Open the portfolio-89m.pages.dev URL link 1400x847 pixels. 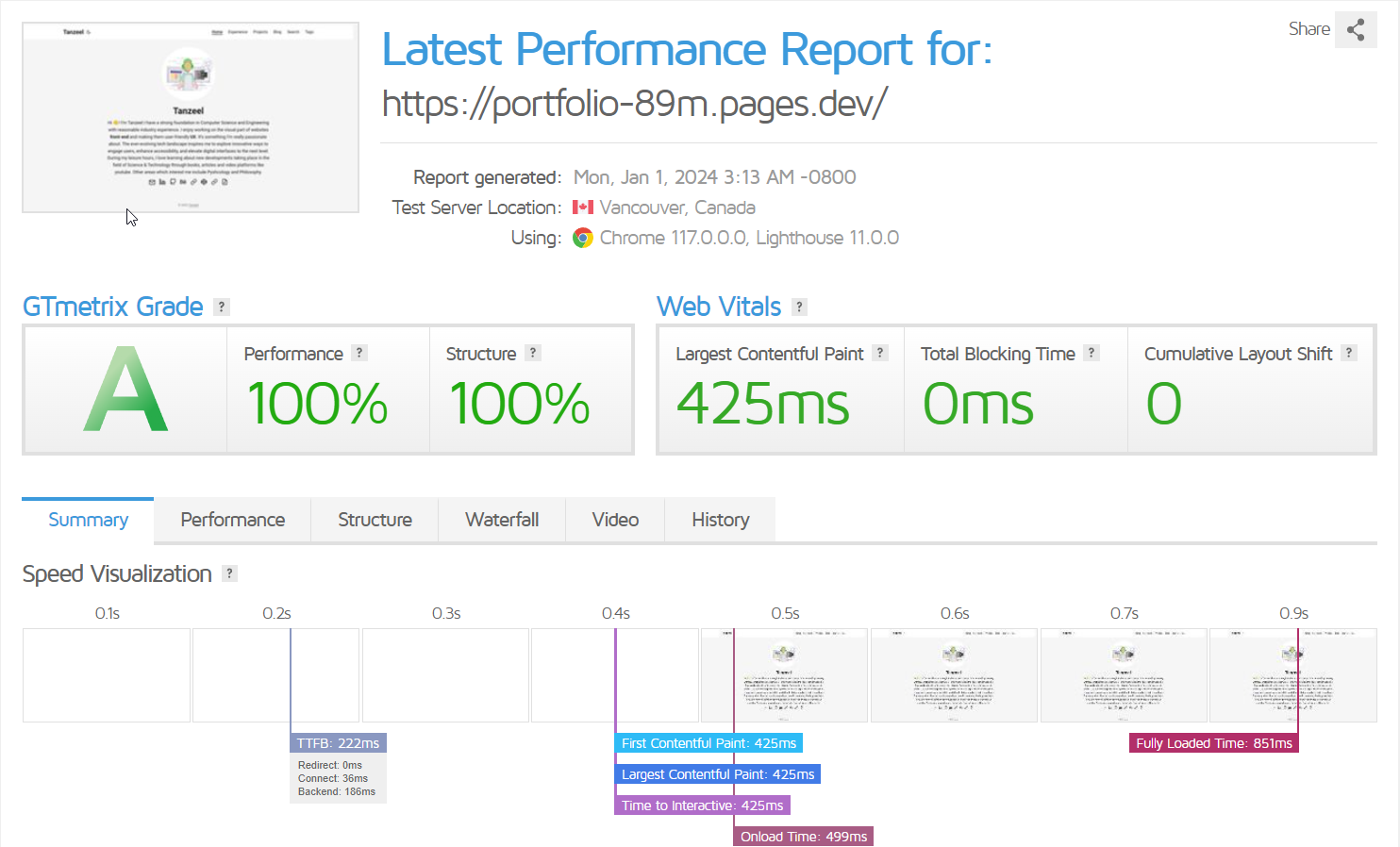(x=634, y=104)
